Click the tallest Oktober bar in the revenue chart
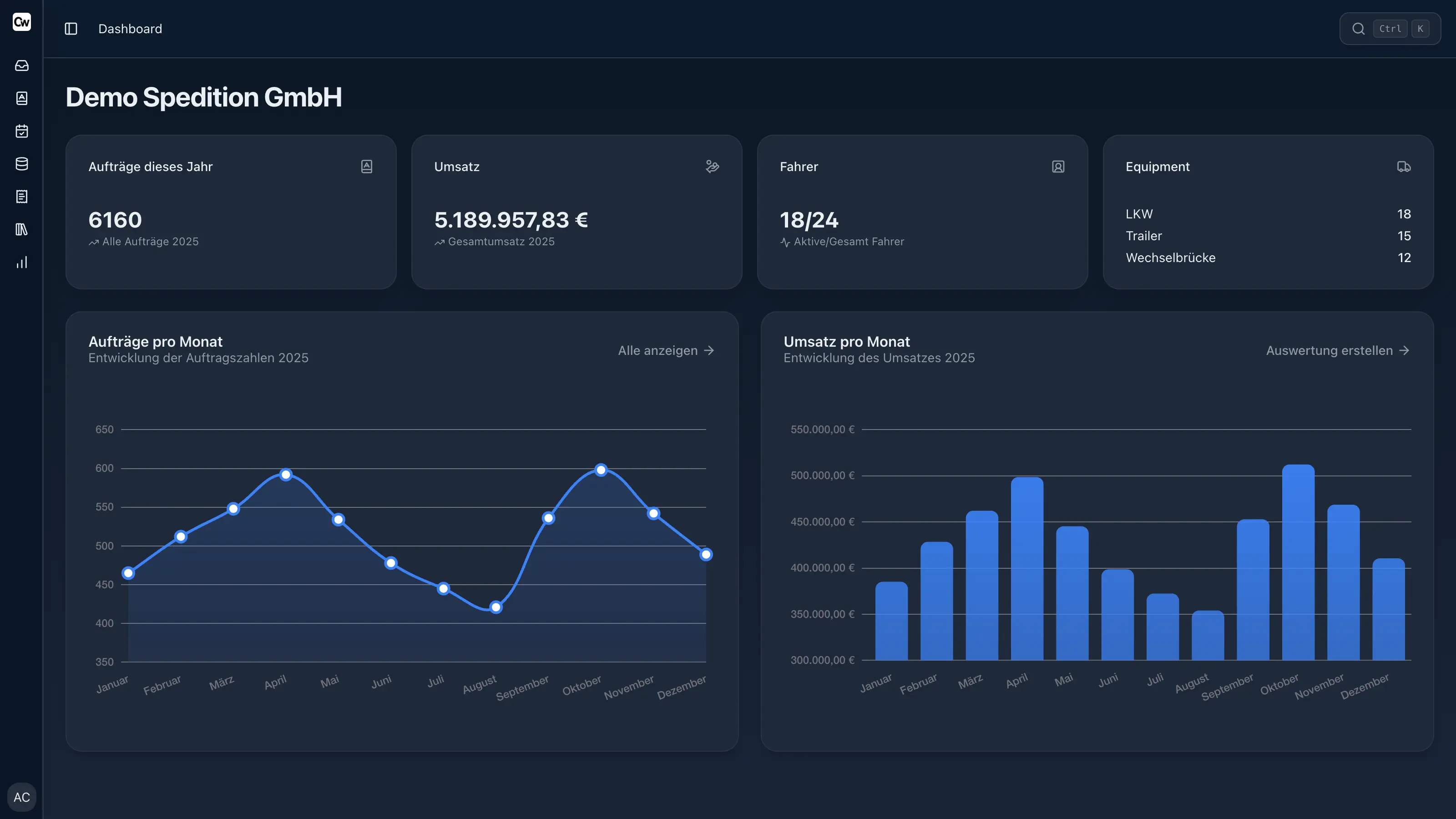1456x819 pixels. [1298, 565]
